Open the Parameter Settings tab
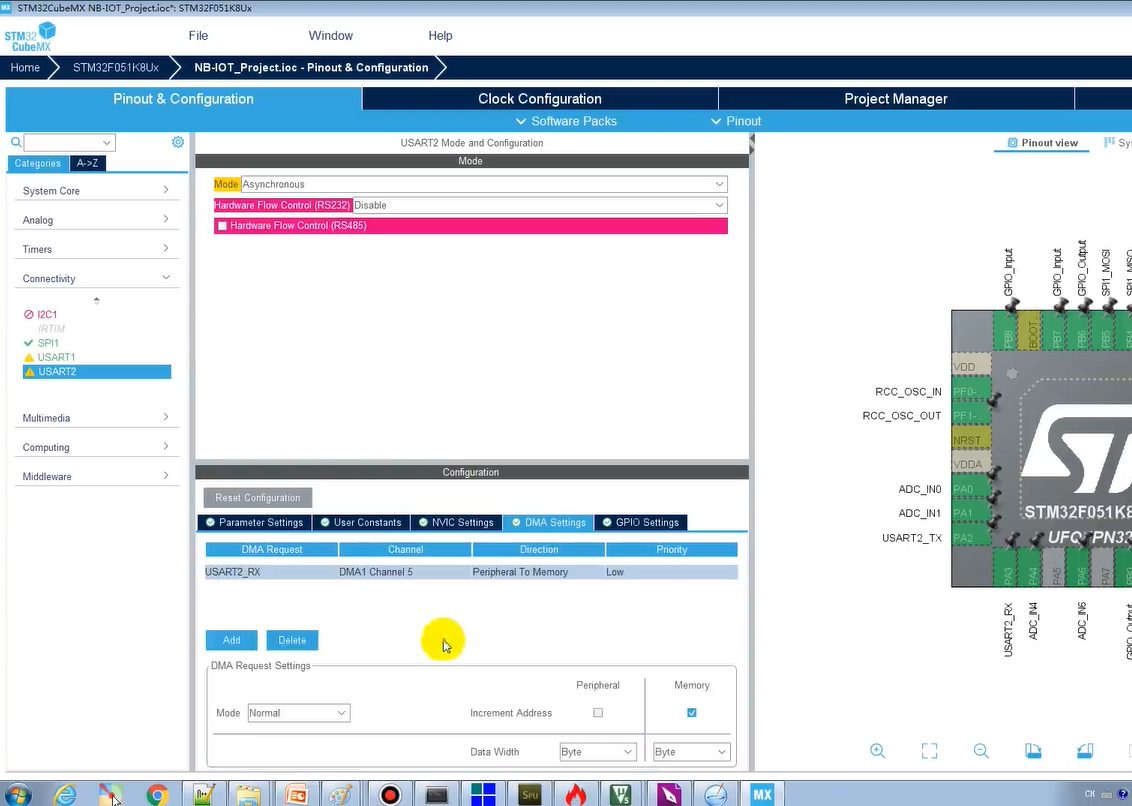The width and height of the screenshot is (1132, 806). tap(254, 522)
